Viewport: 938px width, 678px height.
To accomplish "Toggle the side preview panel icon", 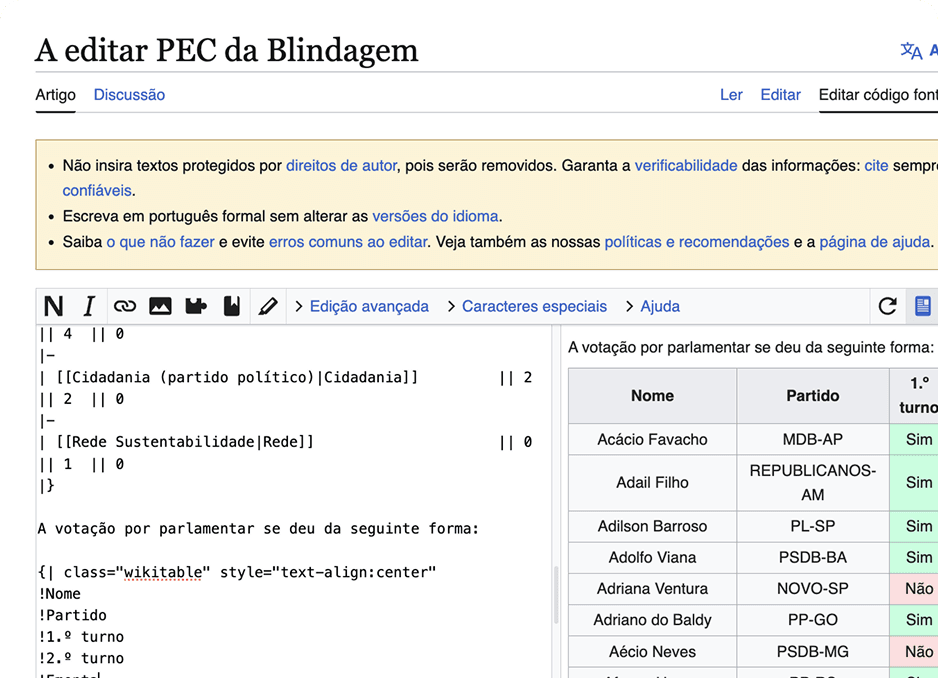I will tap(922, 306).
